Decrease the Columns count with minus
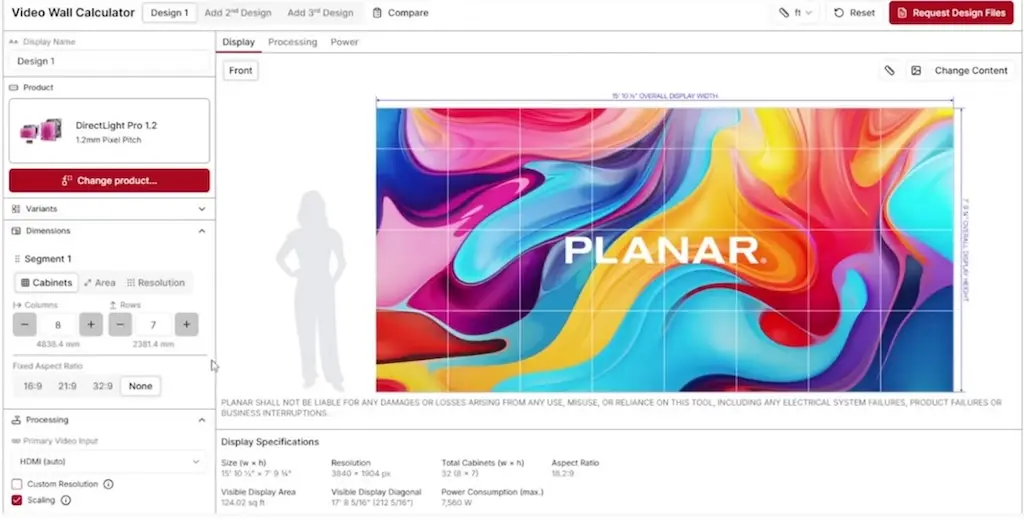This screenshot has width=1024, height=521. [25, 324]
